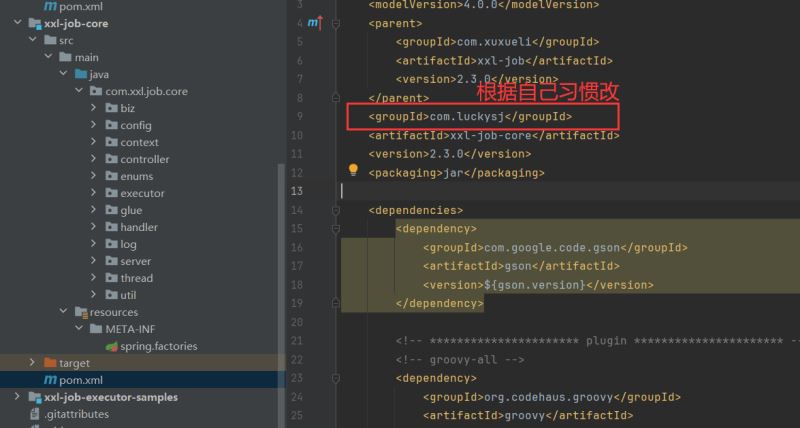Click the .gitattributes file icon
The height and width of the screenshot is (428, 800).
pyautogui.click(x=35, y=414)
